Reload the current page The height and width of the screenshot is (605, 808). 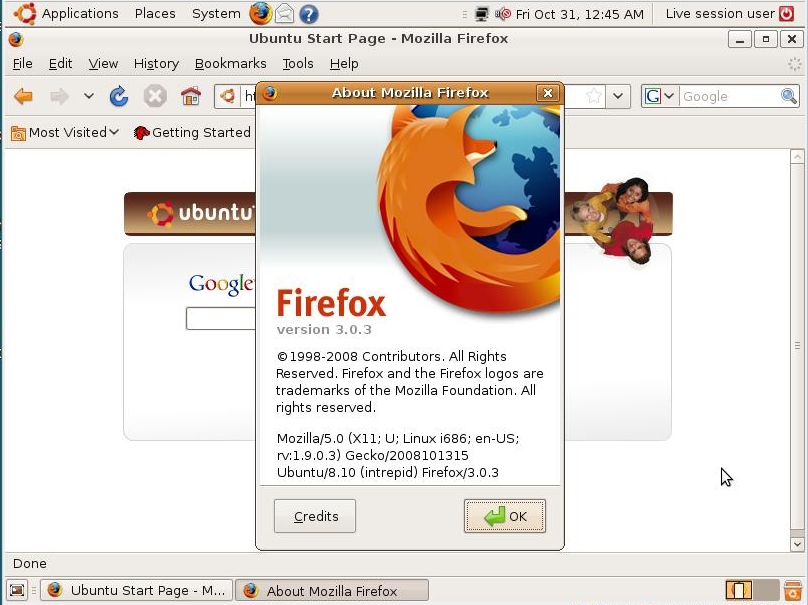tap(119, 96)
